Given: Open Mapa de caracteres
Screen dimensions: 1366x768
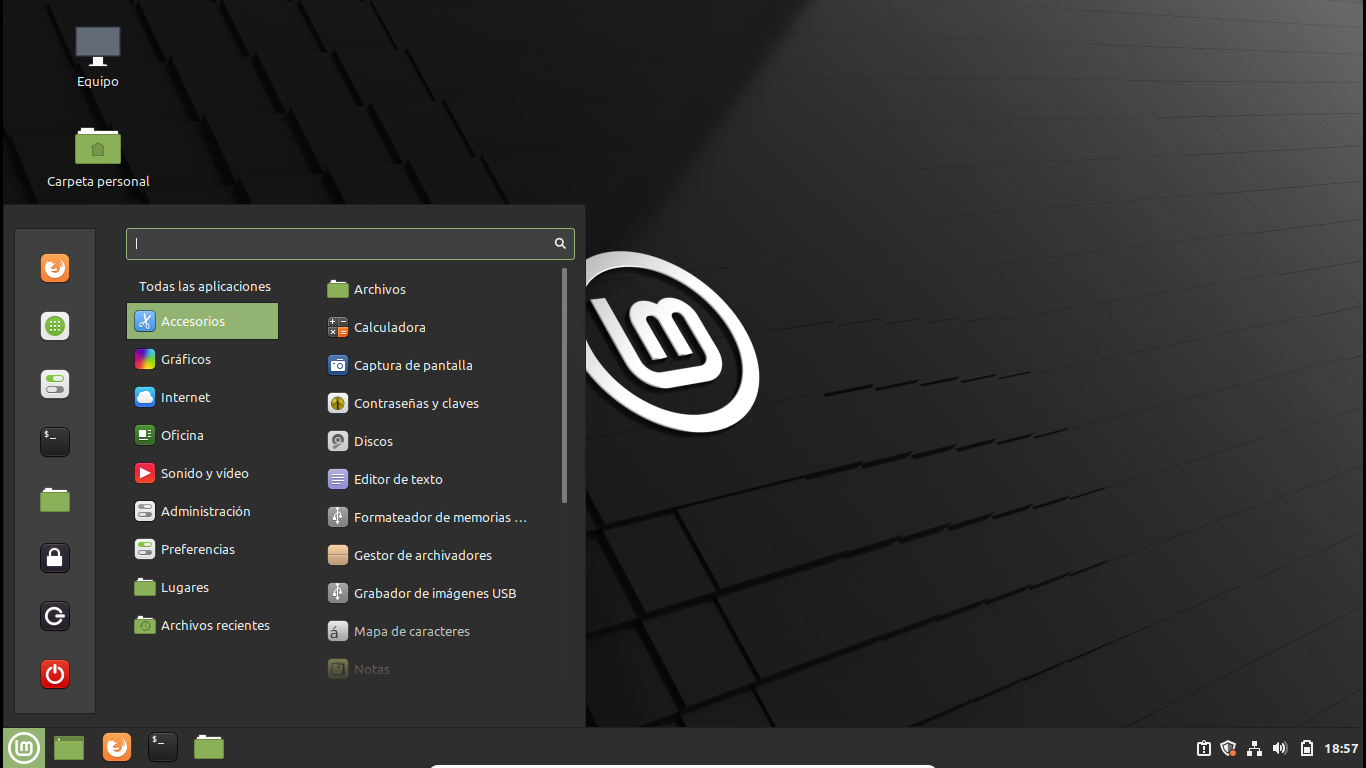Looking at the screenshot, I should tap(440, 631).
